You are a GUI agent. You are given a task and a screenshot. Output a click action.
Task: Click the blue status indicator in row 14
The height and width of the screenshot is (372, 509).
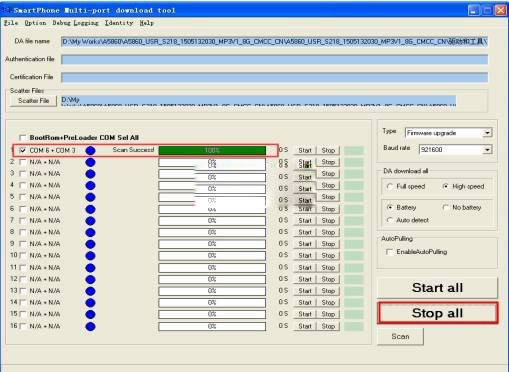pos(90,303)
